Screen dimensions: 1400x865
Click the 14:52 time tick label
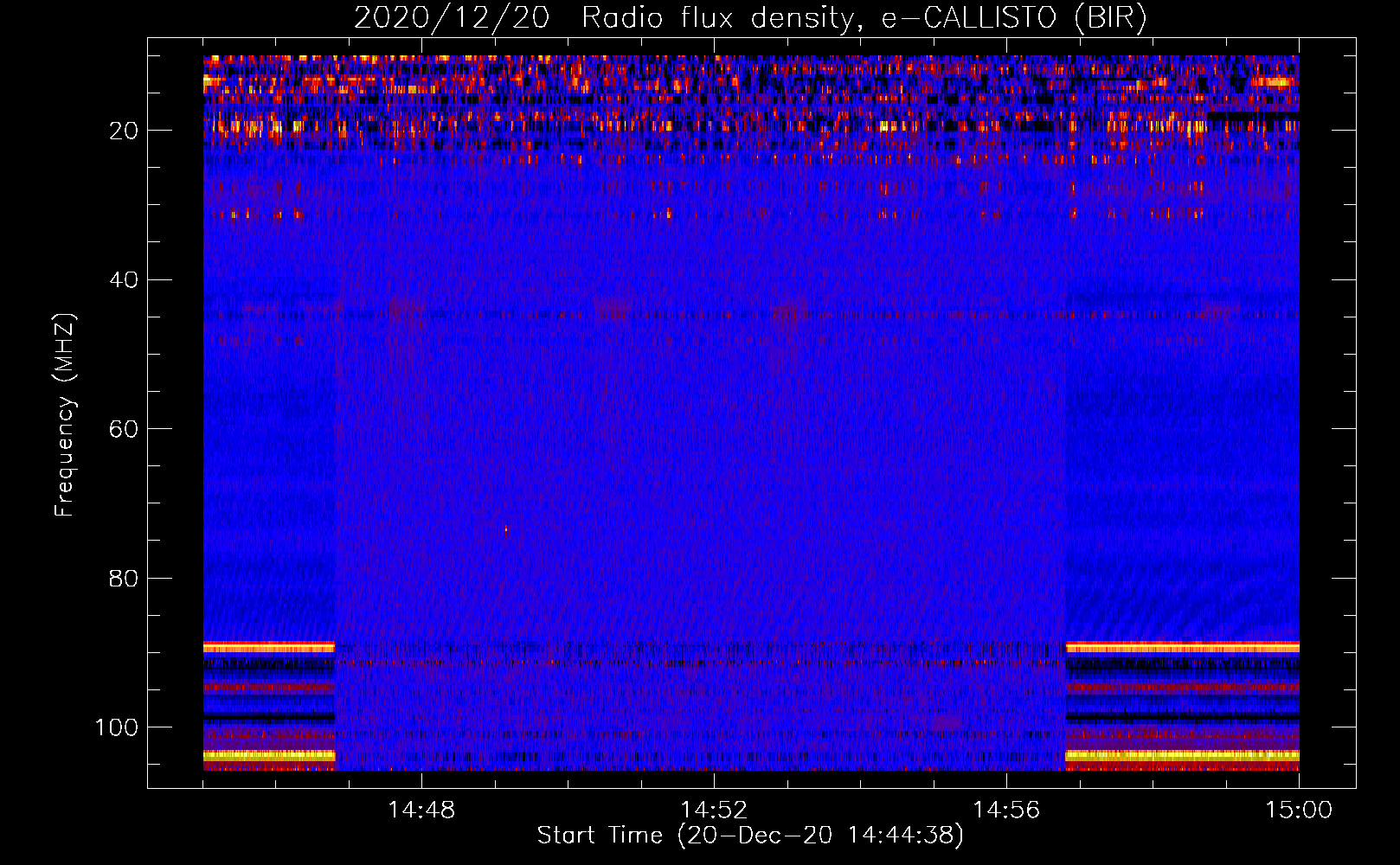point(714,811)
